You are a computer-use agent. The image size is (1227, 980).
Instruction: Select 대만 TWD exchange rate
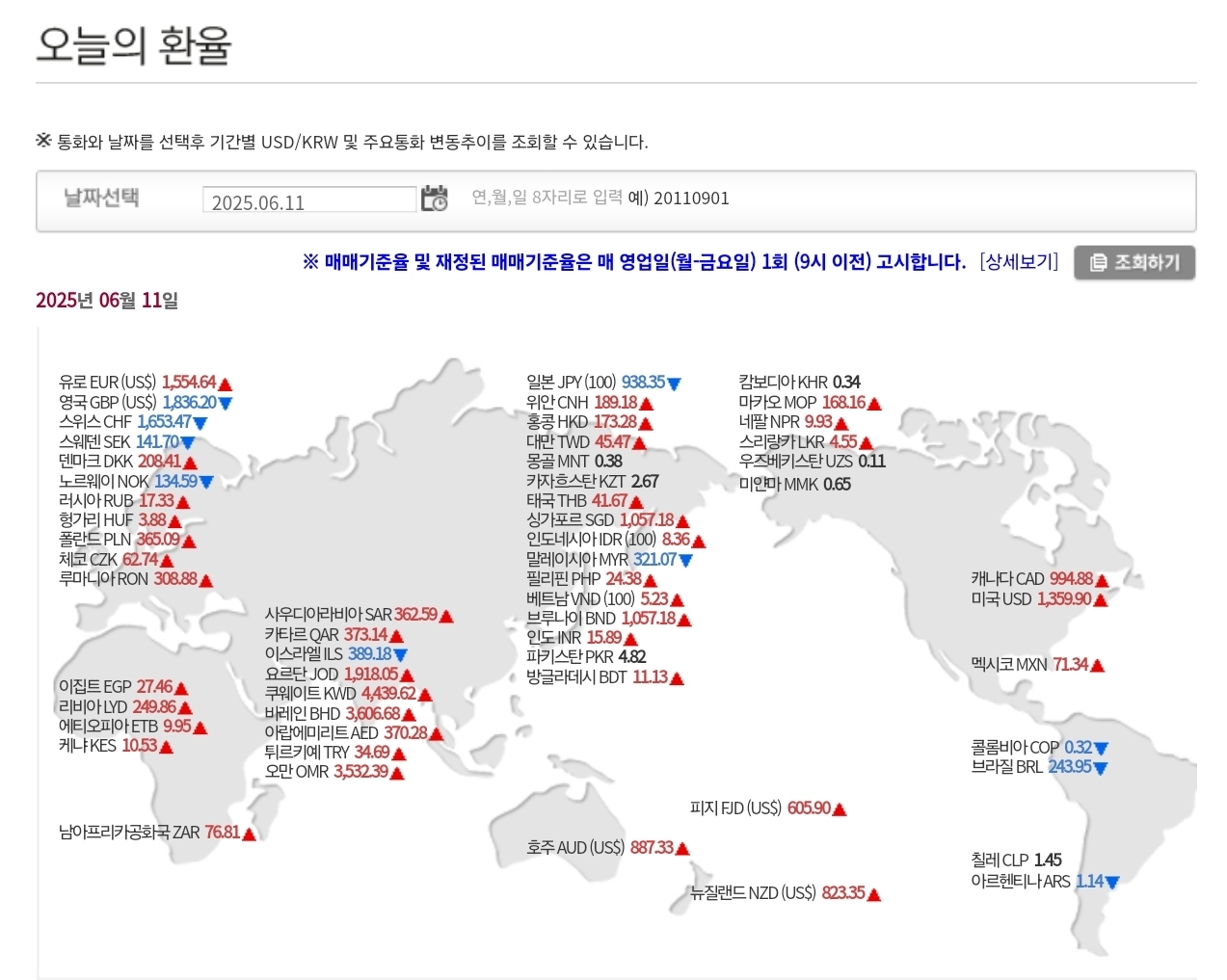[586, 442]
